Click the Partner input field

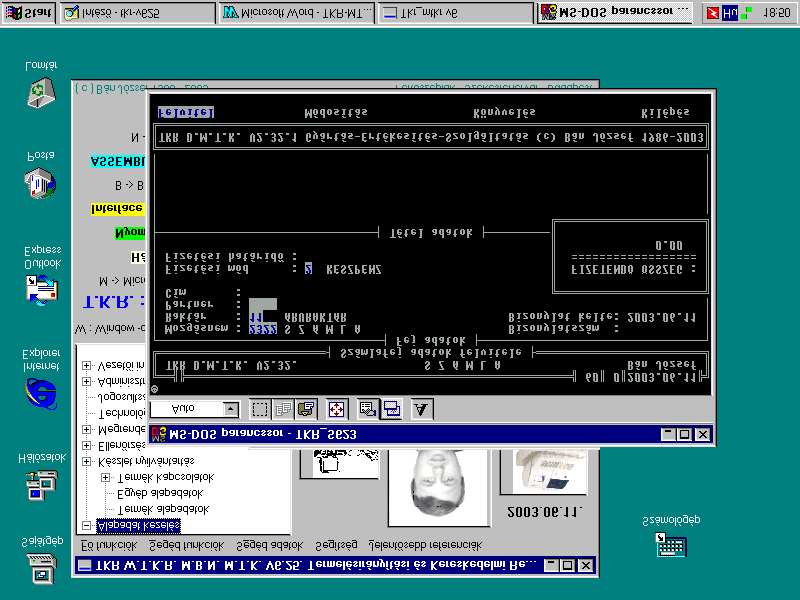pos(263,305)
